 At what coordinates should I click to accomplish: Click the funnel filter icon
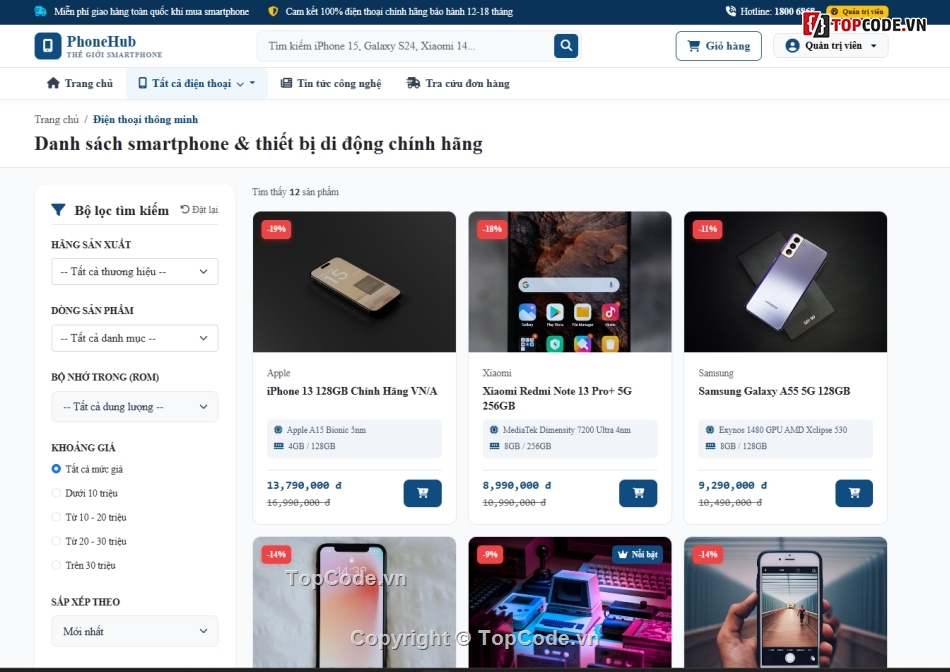58,210
